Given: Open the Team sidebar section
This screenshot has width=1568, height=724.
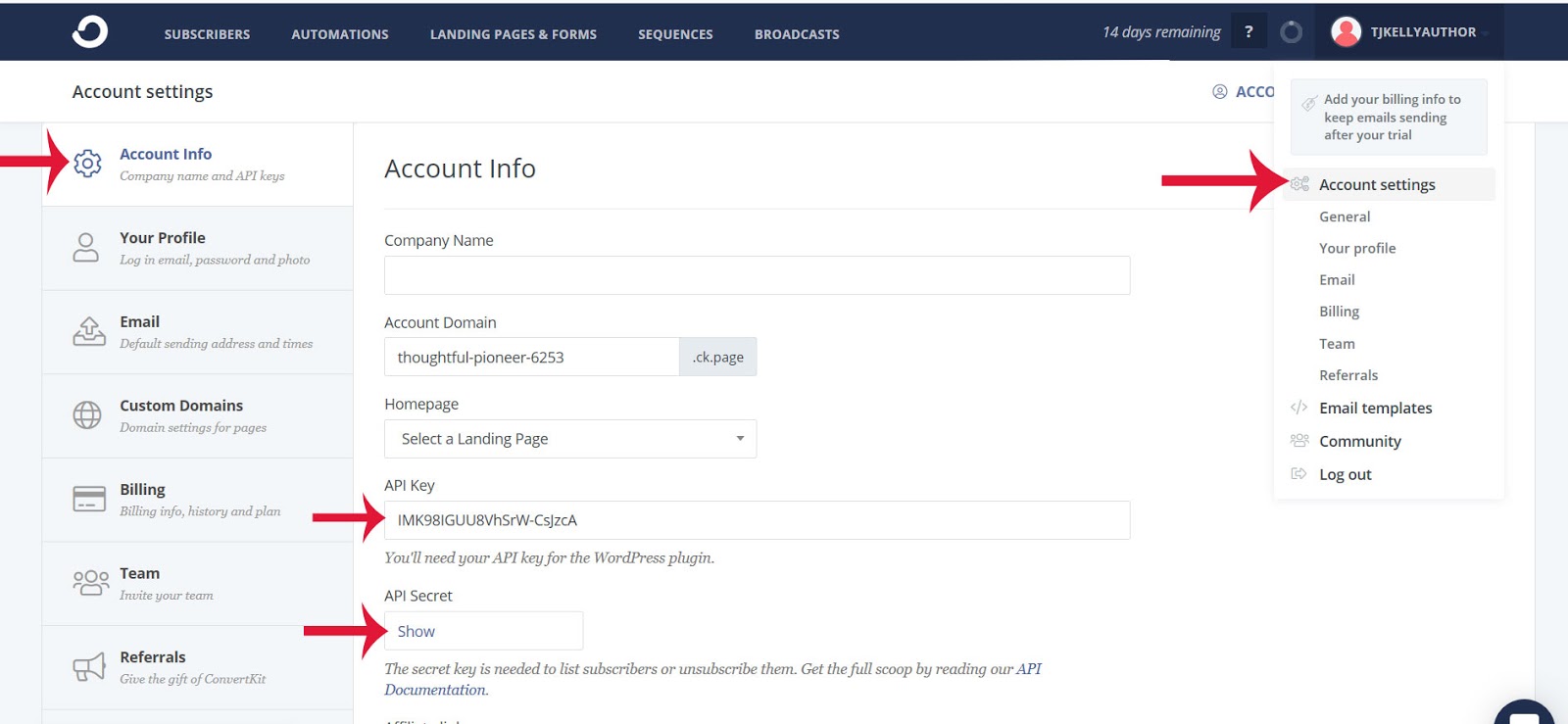Looking at the screenshot, I should (197, 584).
